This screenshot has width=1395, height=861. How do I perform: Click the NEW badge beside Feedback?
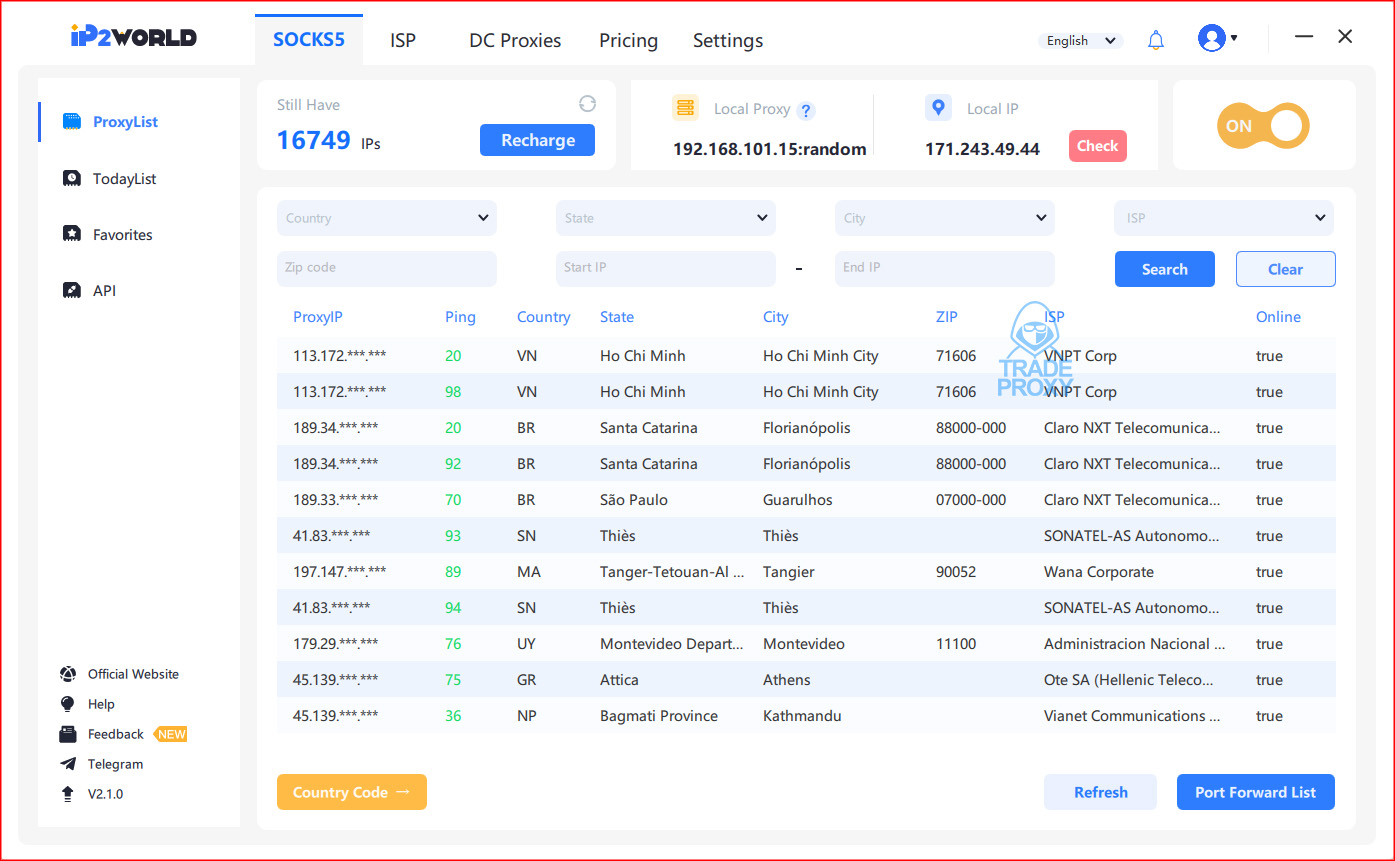coord(172,734)
